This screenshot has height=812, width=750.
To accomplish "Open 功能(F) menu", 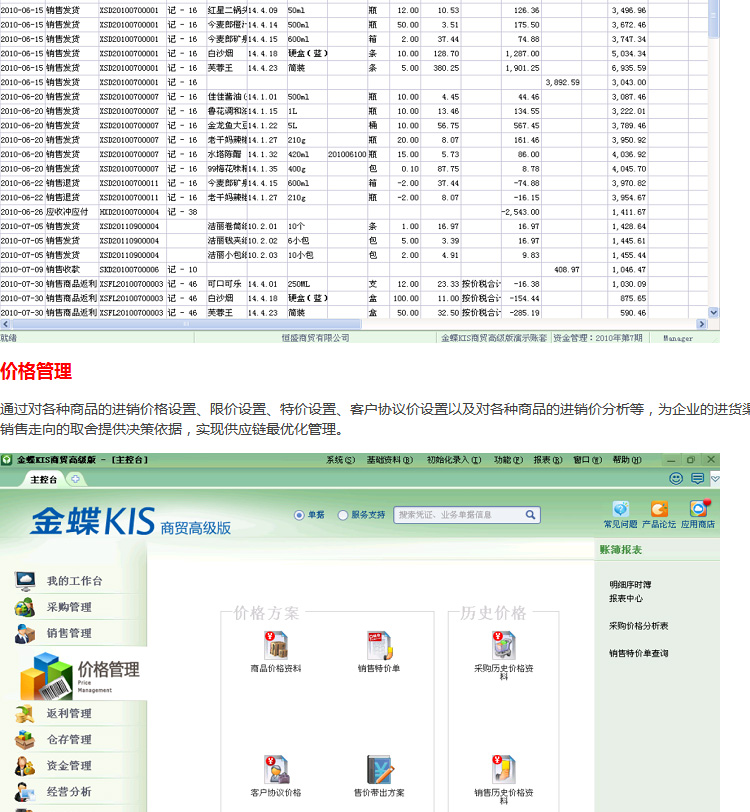I will [508, 460].
